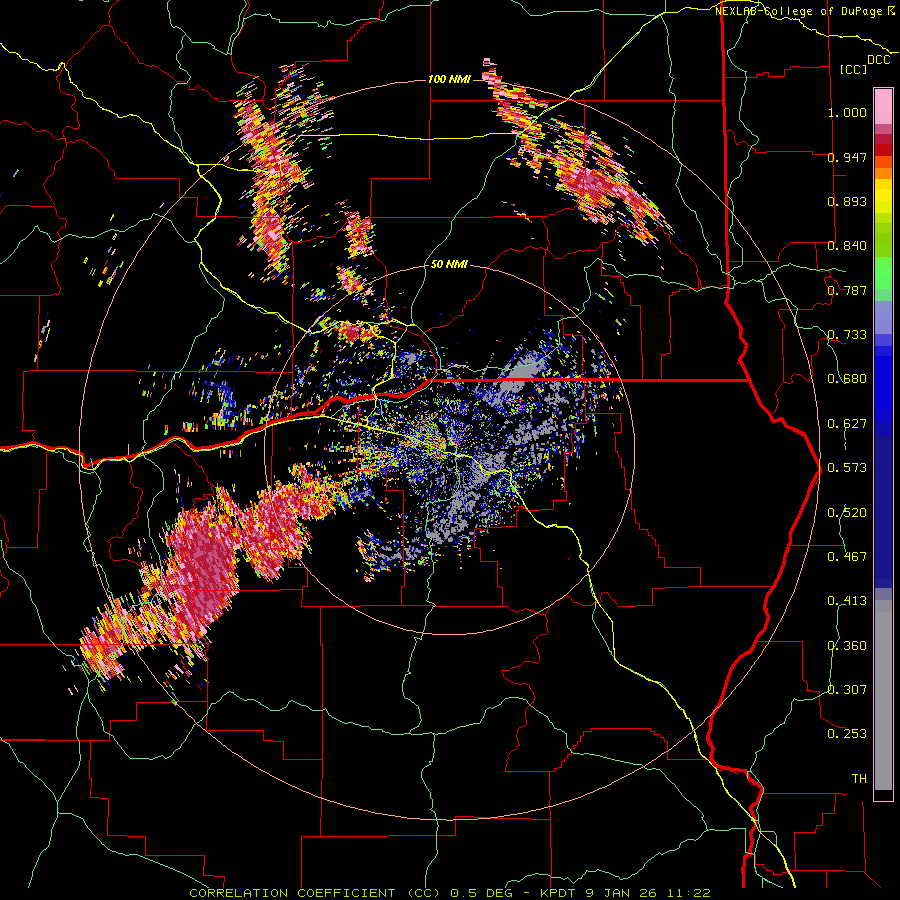Click the 0.893 legend value
Image resolution: width=900 pixels, height=900 pixels.
point(847,201)
